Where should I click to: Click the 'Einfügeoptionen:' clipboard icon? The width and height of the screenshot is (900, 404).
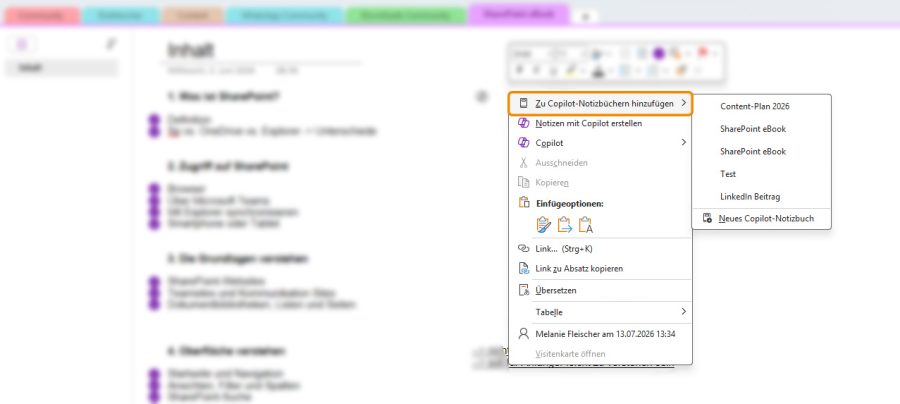523,203
